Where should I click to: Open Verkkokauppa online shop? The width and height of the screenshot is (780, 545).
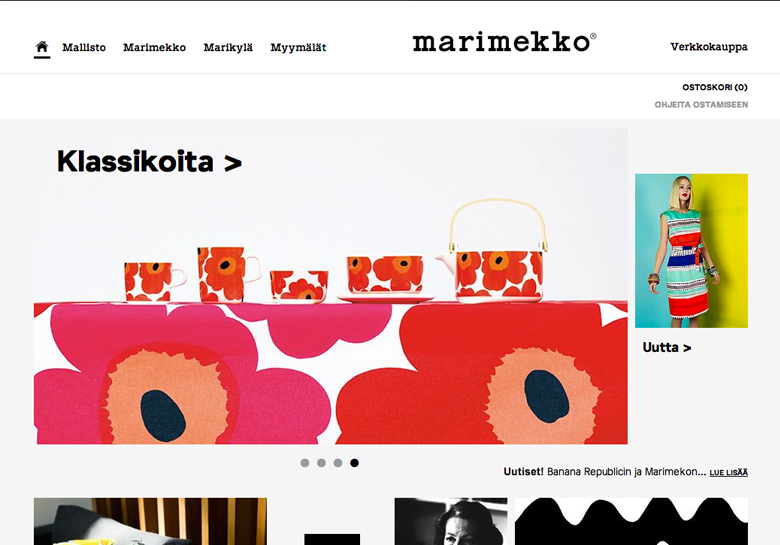[709, 47]
